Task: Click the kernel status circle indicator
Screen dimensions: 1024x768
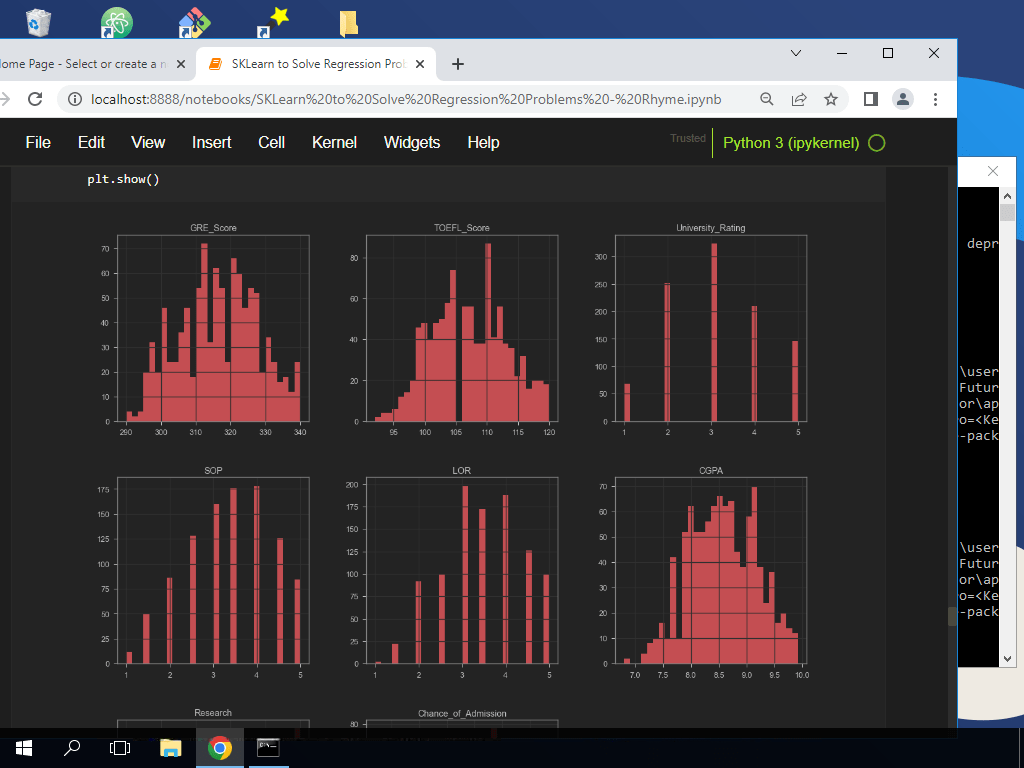Action: 876,142
